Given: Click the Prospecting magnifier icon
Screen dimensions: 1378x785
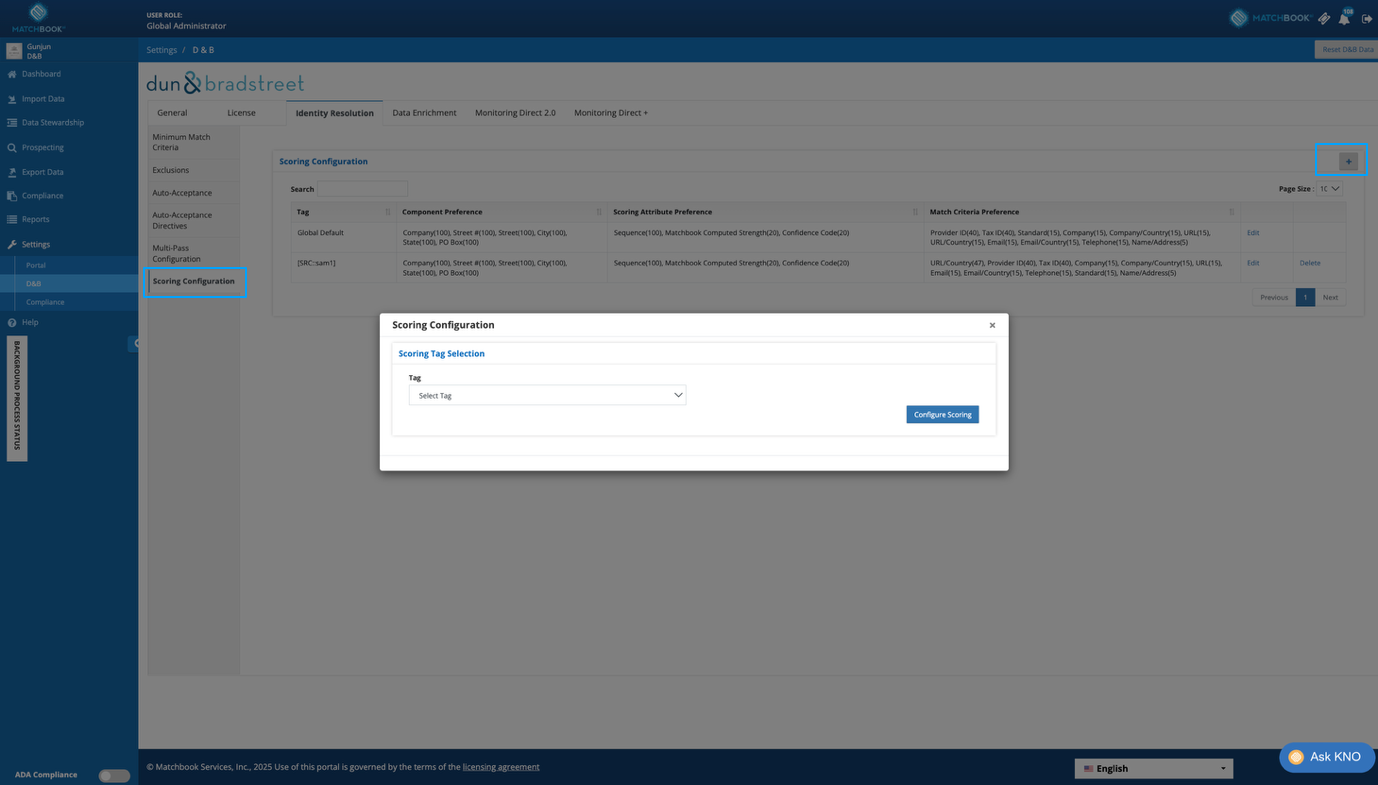Looking at the screenshot, I should 12,148.
